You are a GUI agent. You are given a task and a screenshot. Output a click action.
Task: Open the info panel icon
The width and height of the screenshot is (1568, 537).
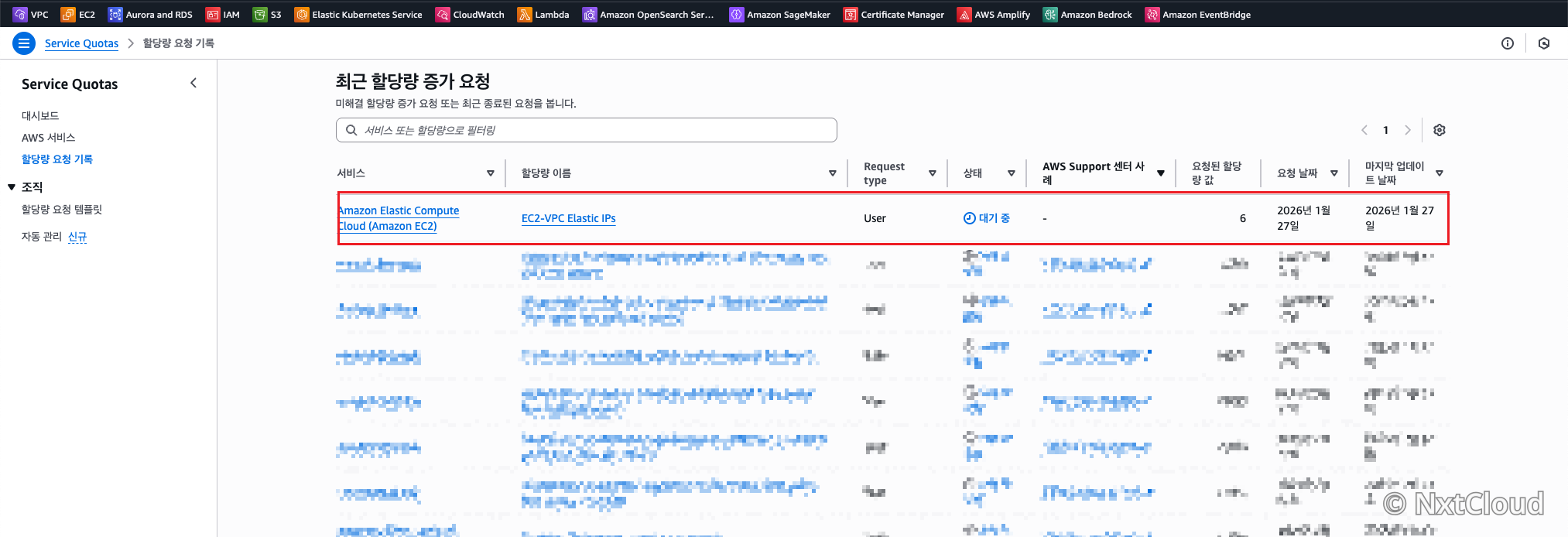click(x=1508, y=43)
